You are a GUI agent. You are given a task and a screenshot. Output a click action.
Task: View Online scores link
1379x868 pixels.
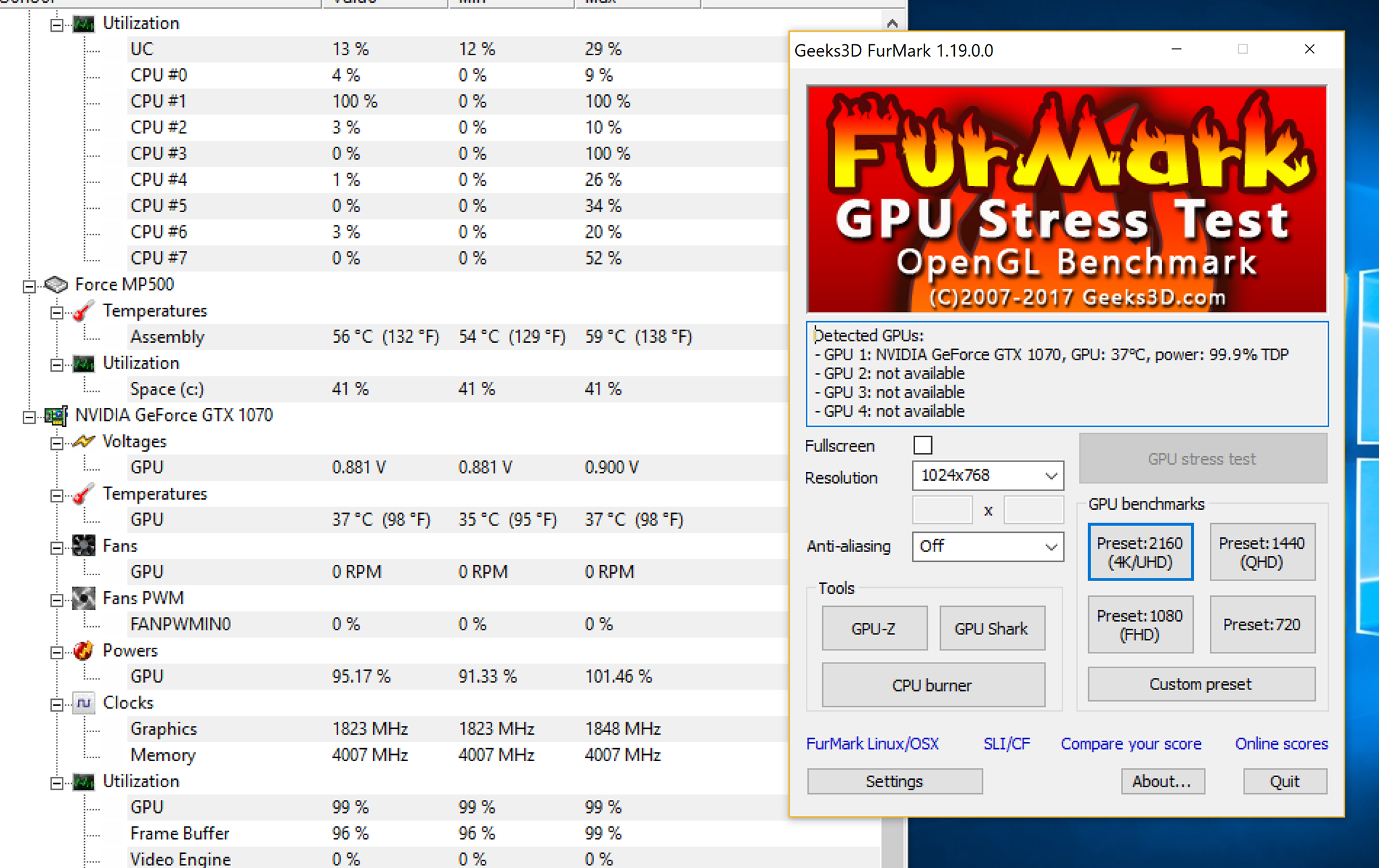pyautogui.click(x=1281, y=743)
